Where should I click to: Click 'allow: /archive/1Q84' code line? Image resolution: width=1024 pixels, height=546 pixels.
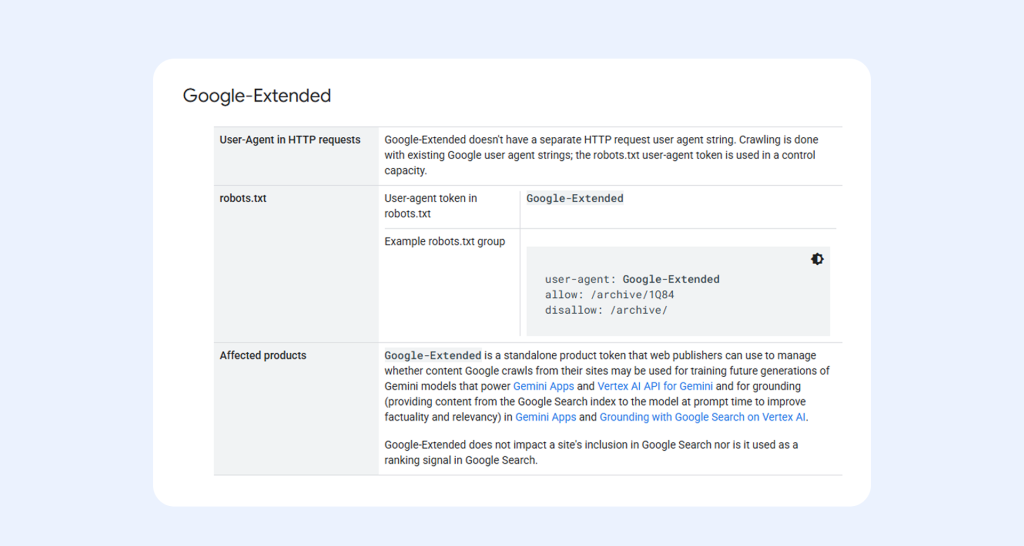[x=609, y=295]
